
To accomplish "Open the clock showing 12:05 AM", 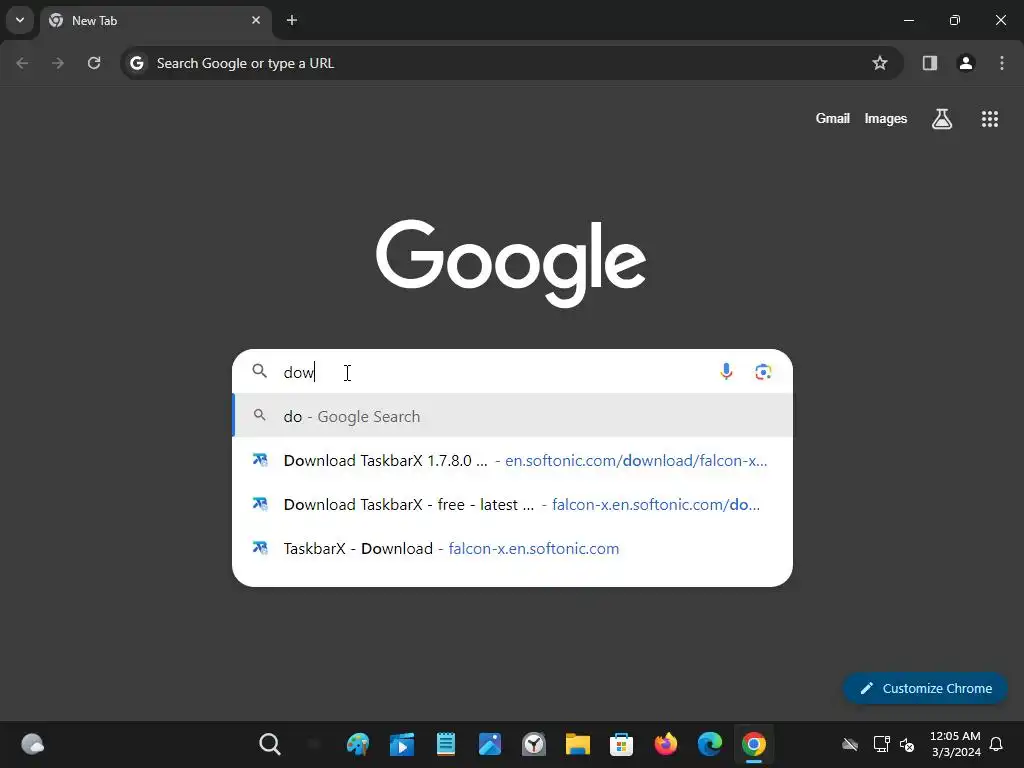I will tap(955, 744).
